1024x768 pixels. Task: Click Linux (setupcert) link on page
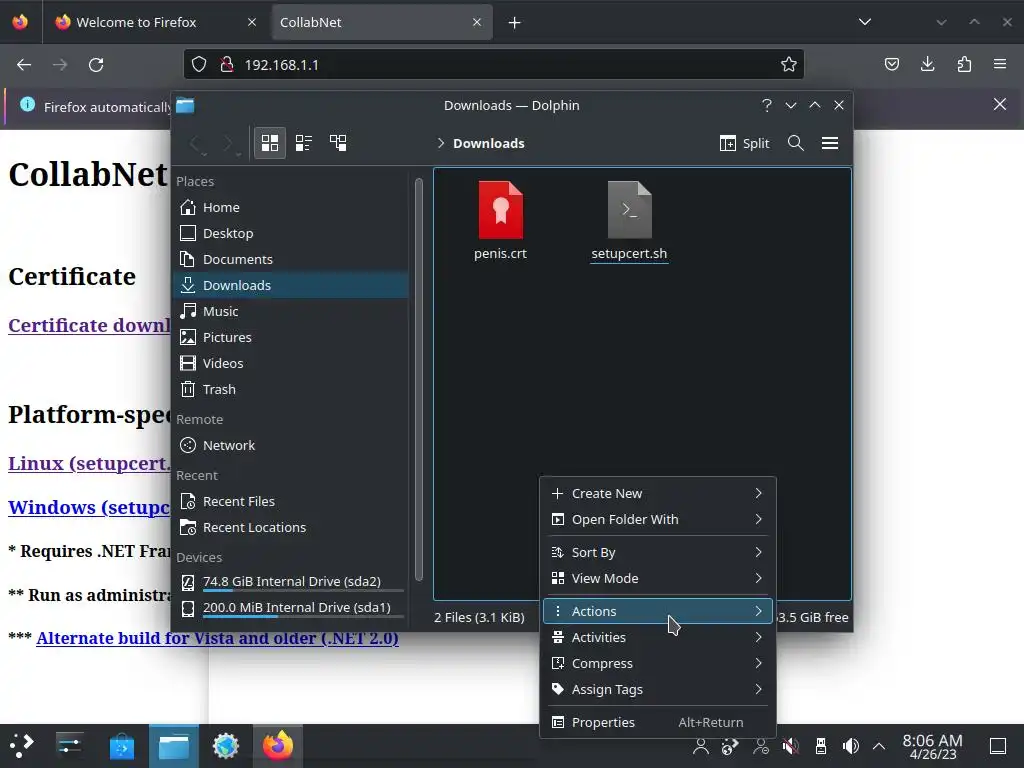point(89,464)
